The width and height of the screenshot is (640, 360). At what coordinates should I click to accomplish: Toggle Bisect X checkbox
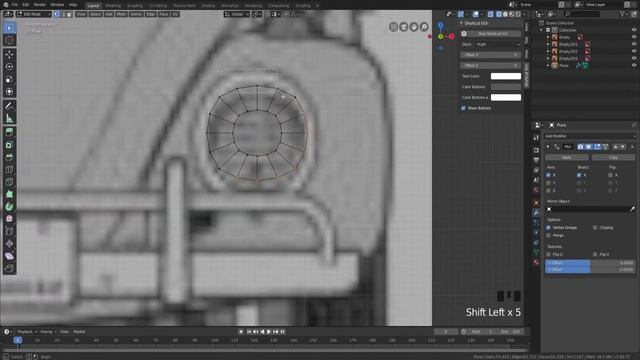click(579, 175)
